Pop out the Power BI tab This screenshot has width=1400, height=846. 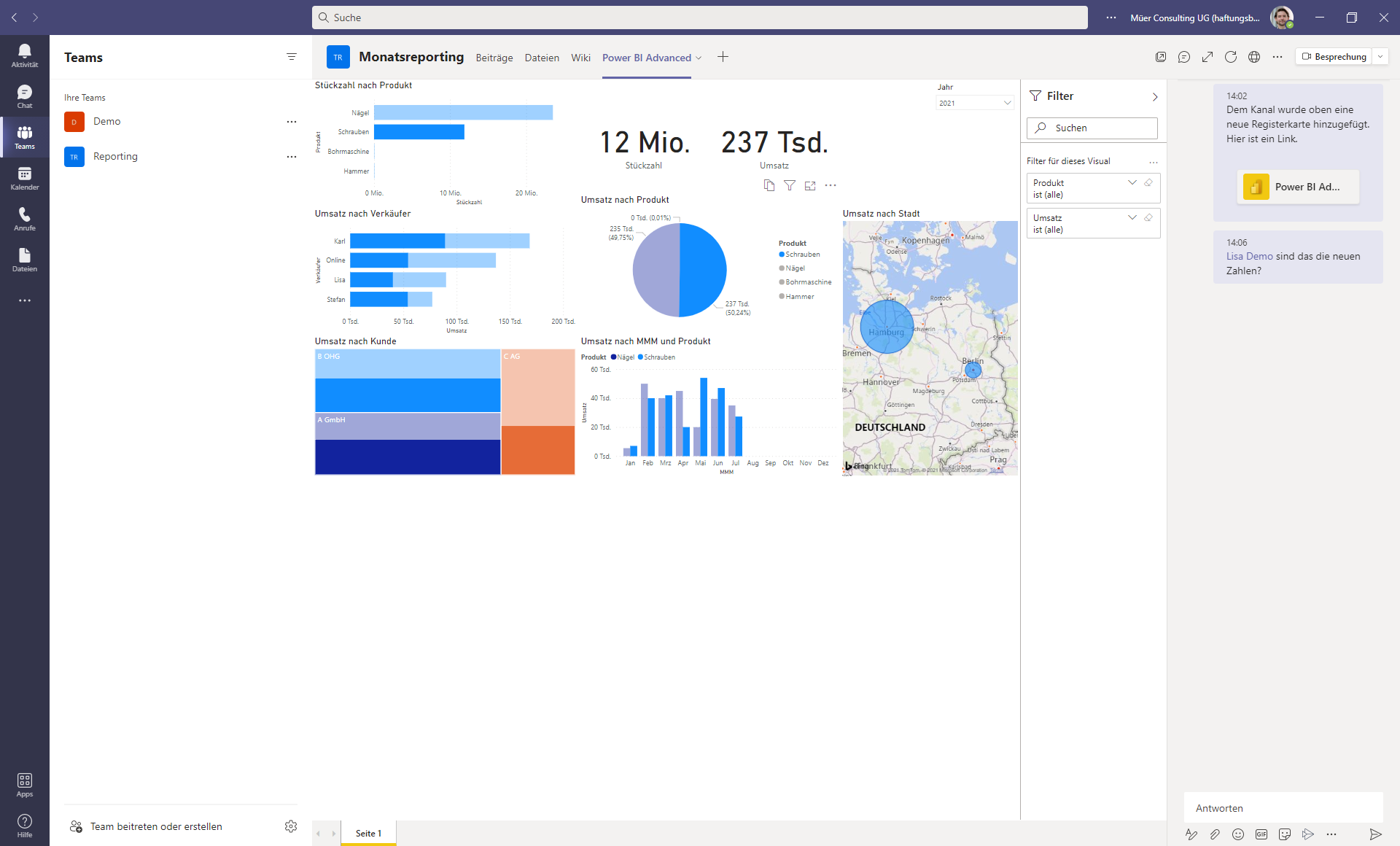point(1161,57)
